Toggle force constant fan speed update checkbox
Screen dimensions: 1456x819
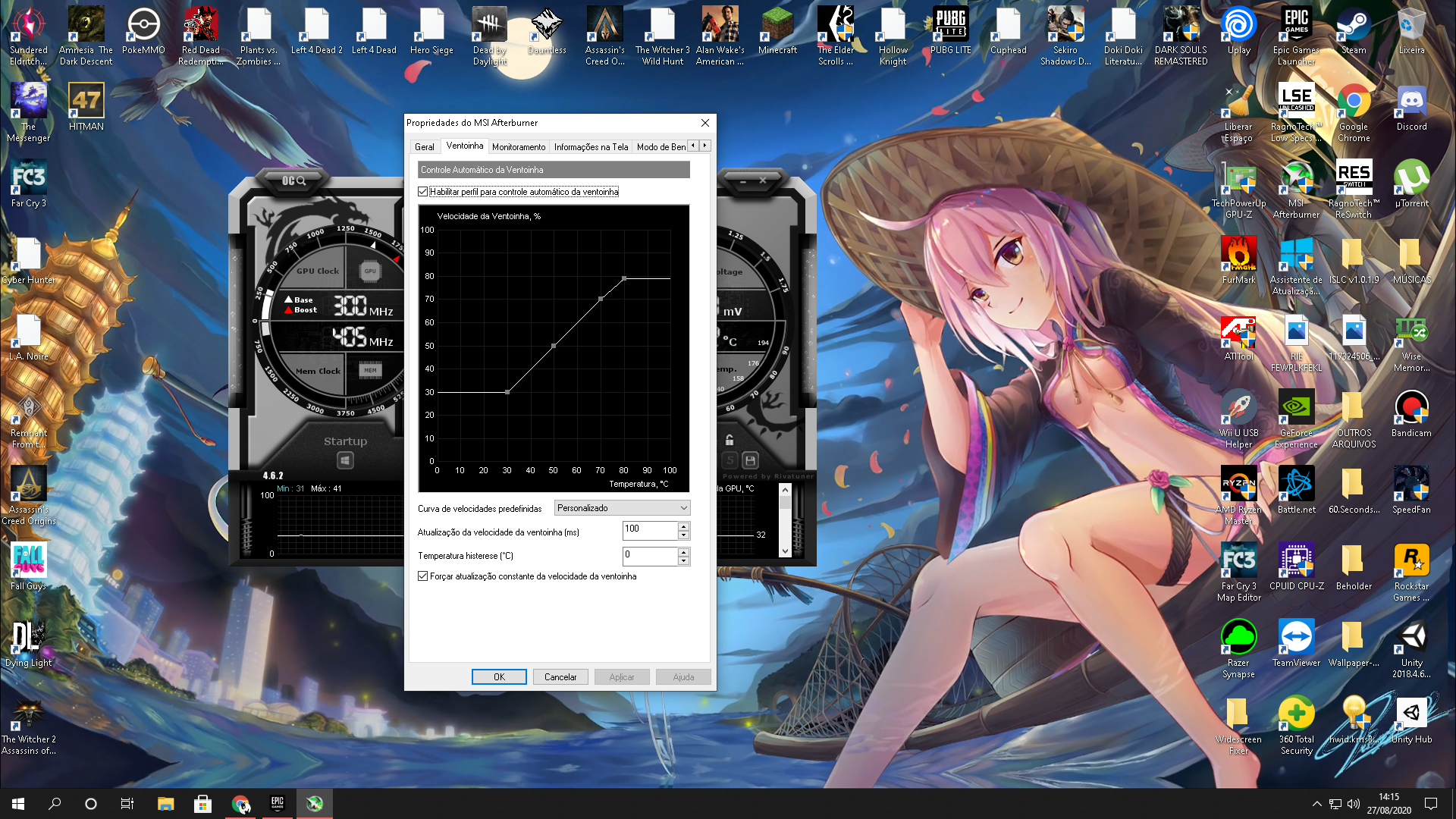(422, 576)
